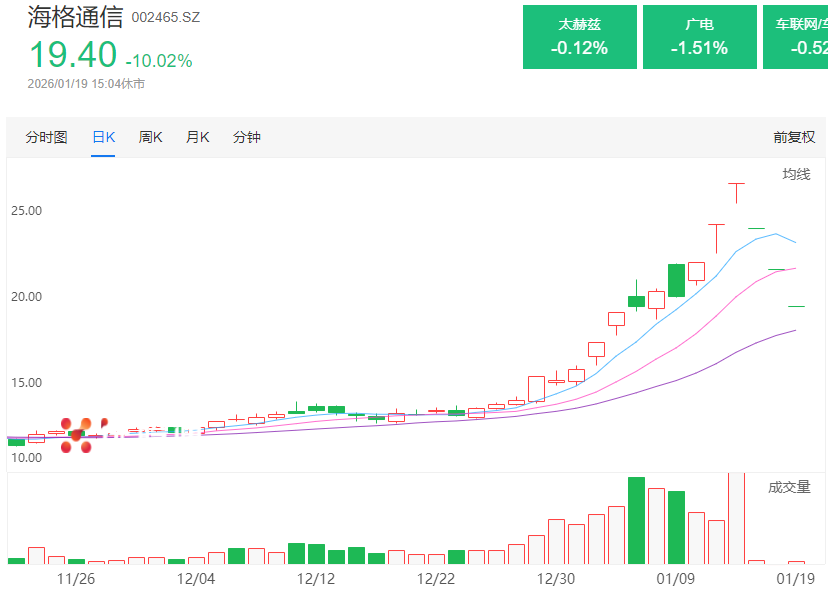Select the latest green candle at 01/19

click(796, 306)
